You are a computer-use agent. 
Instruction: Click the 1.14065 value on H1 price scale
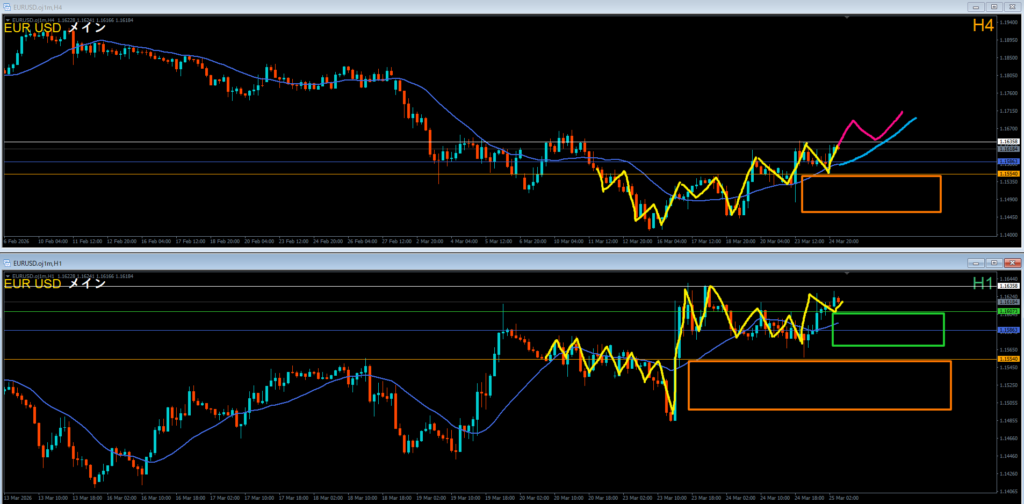pyautogui.click(x=1009, y=490)
